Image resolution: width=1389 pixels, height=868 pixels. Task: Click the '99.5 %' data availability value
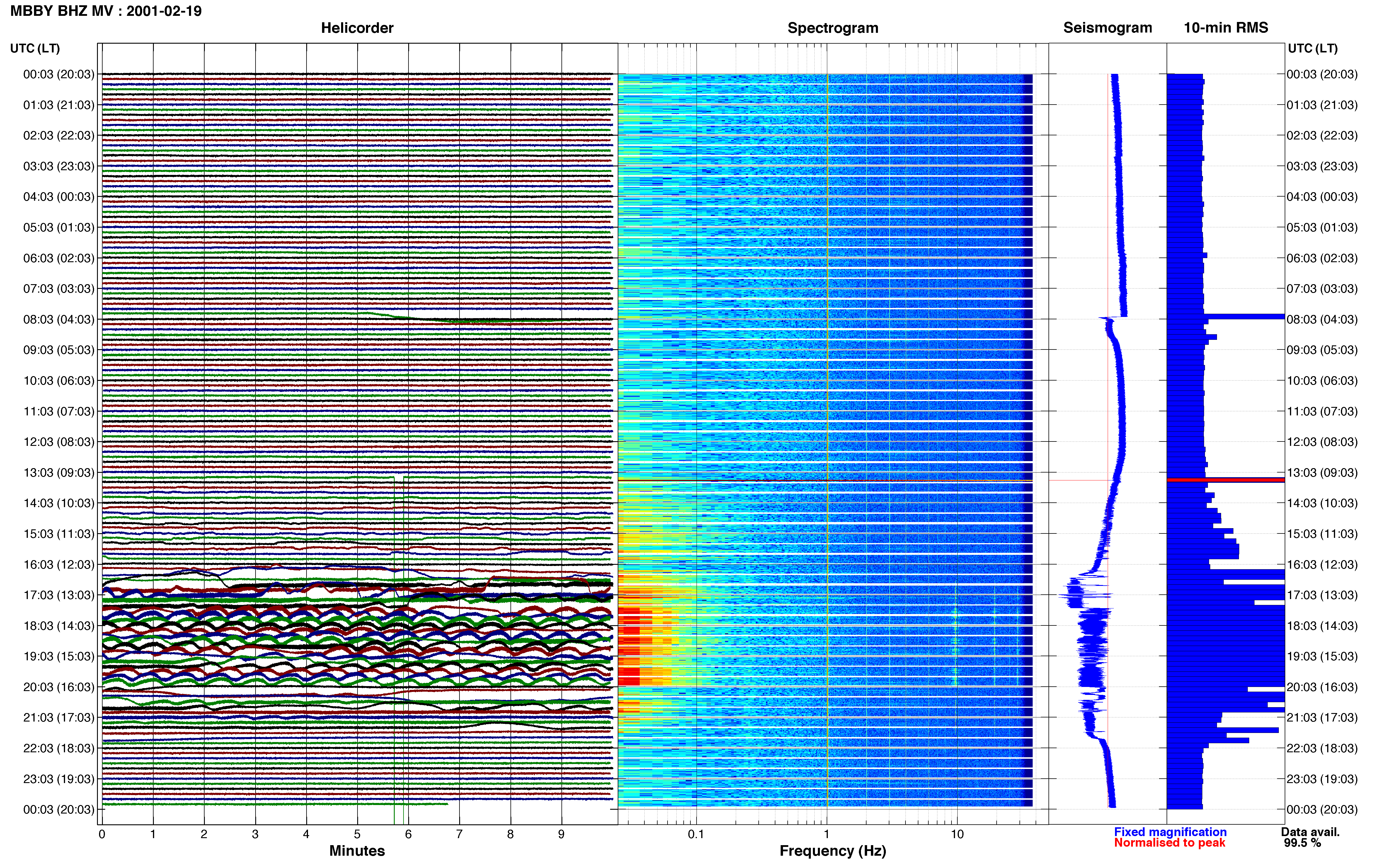(1302, 843)
